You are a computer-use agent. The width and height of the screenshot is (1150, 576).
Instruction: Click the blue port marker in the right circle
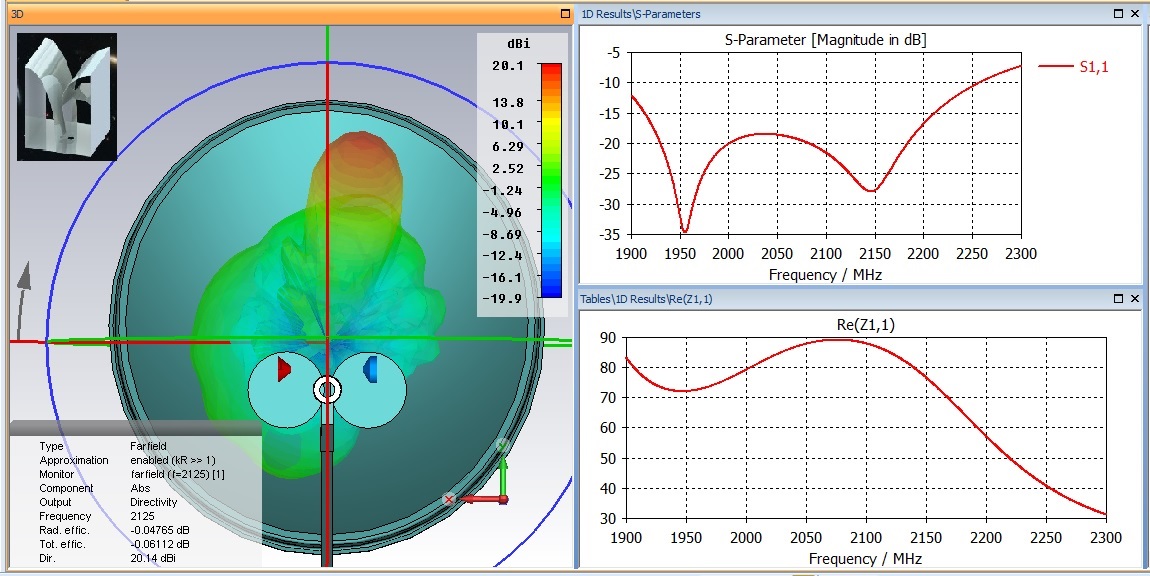370,368
